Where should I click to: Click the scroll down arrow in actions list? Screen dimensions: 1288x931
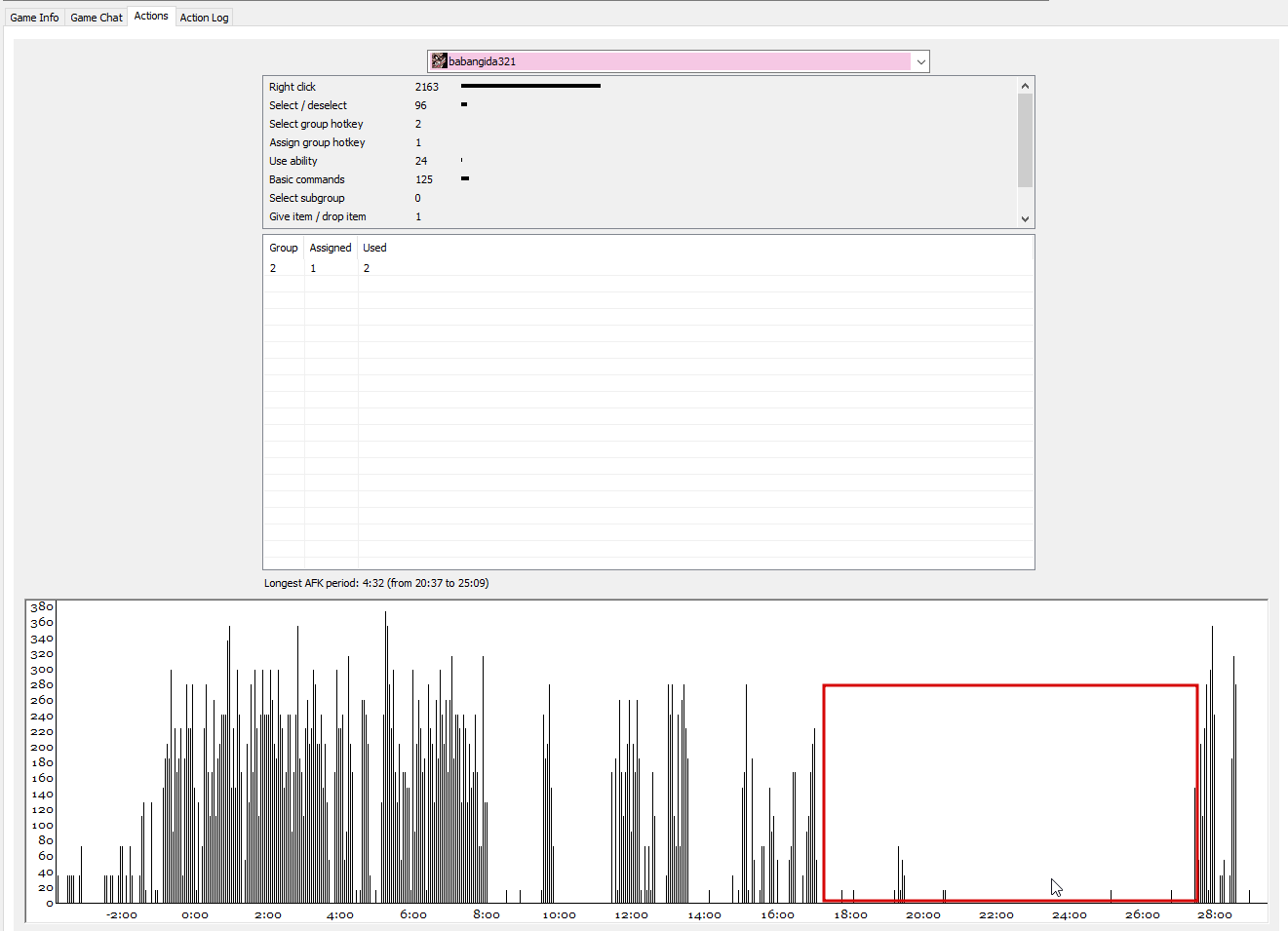[1025, 219]
